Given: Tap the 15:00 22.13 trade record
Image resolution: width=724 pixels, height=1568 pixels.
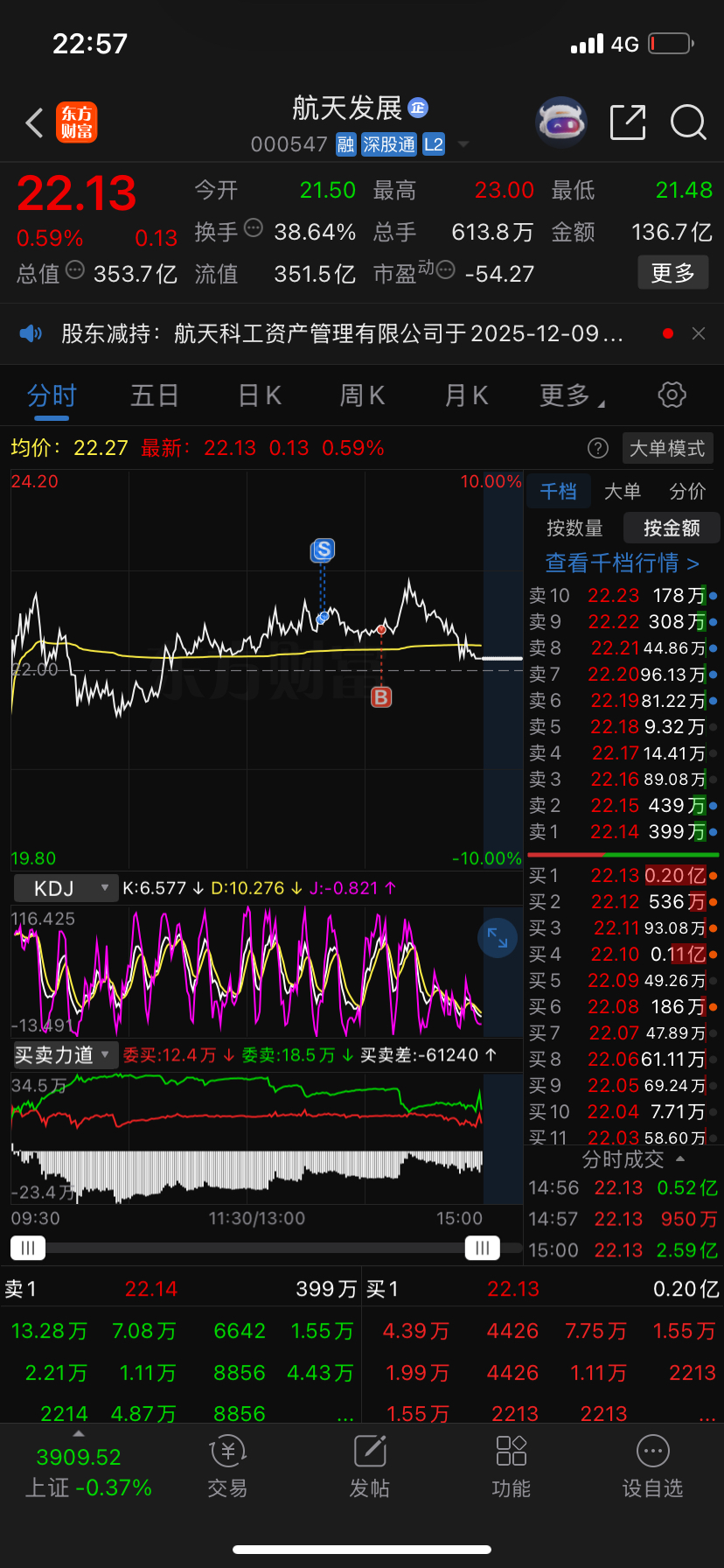Looking at the screenshot, I should (x=623, y=1250).
